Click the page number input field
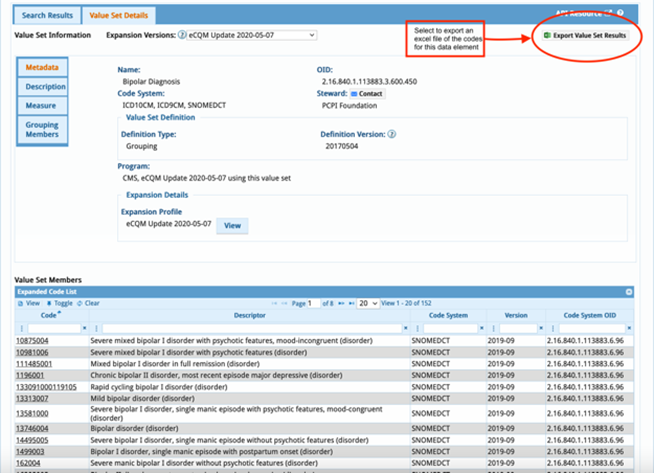Screen dimensions: 654x473 pyautogui.click(x=313, y=303)
